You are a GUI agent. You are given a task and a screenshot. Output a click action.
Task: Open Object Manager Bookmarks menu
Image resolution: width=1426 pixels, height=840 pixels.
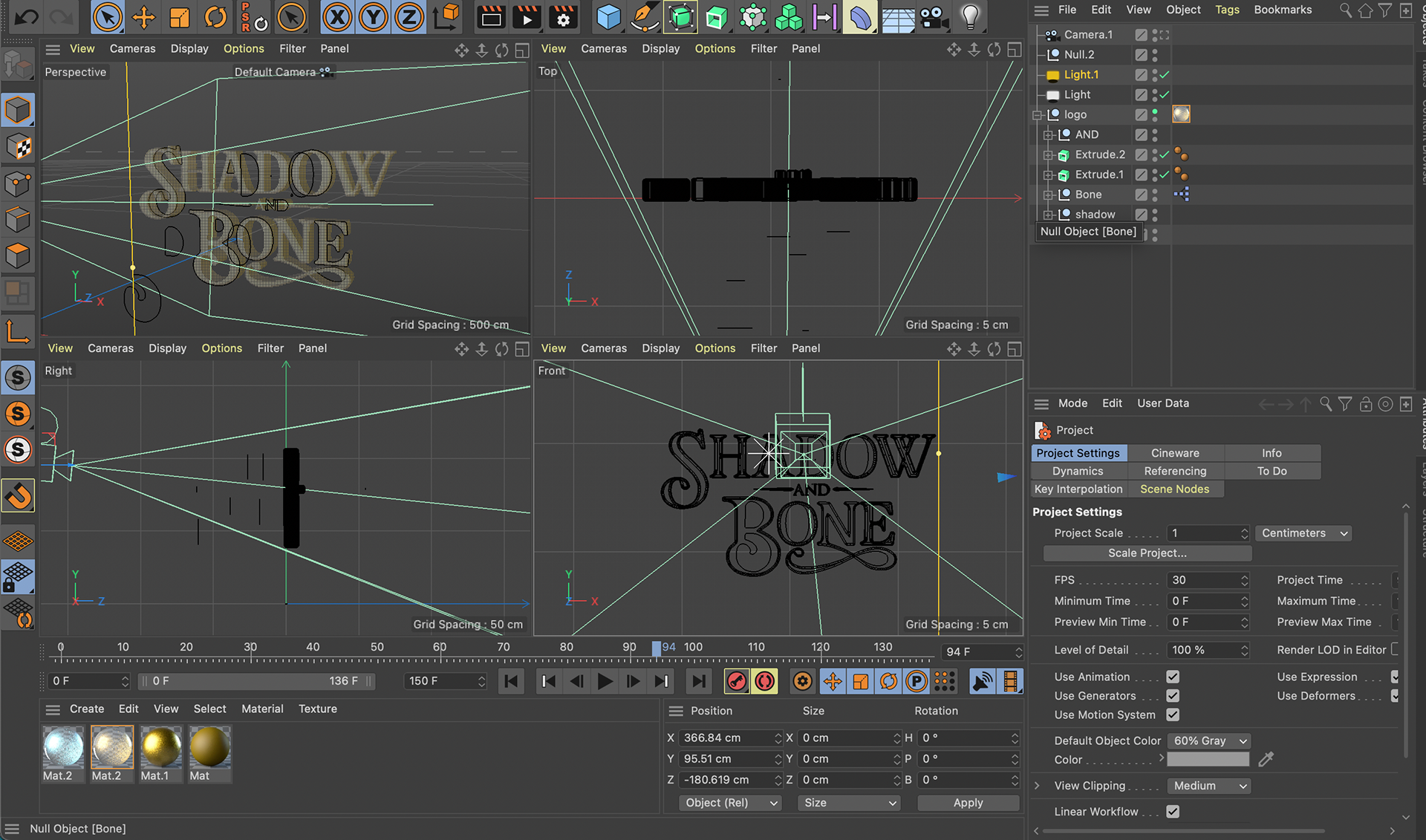tap(1283, 10)
